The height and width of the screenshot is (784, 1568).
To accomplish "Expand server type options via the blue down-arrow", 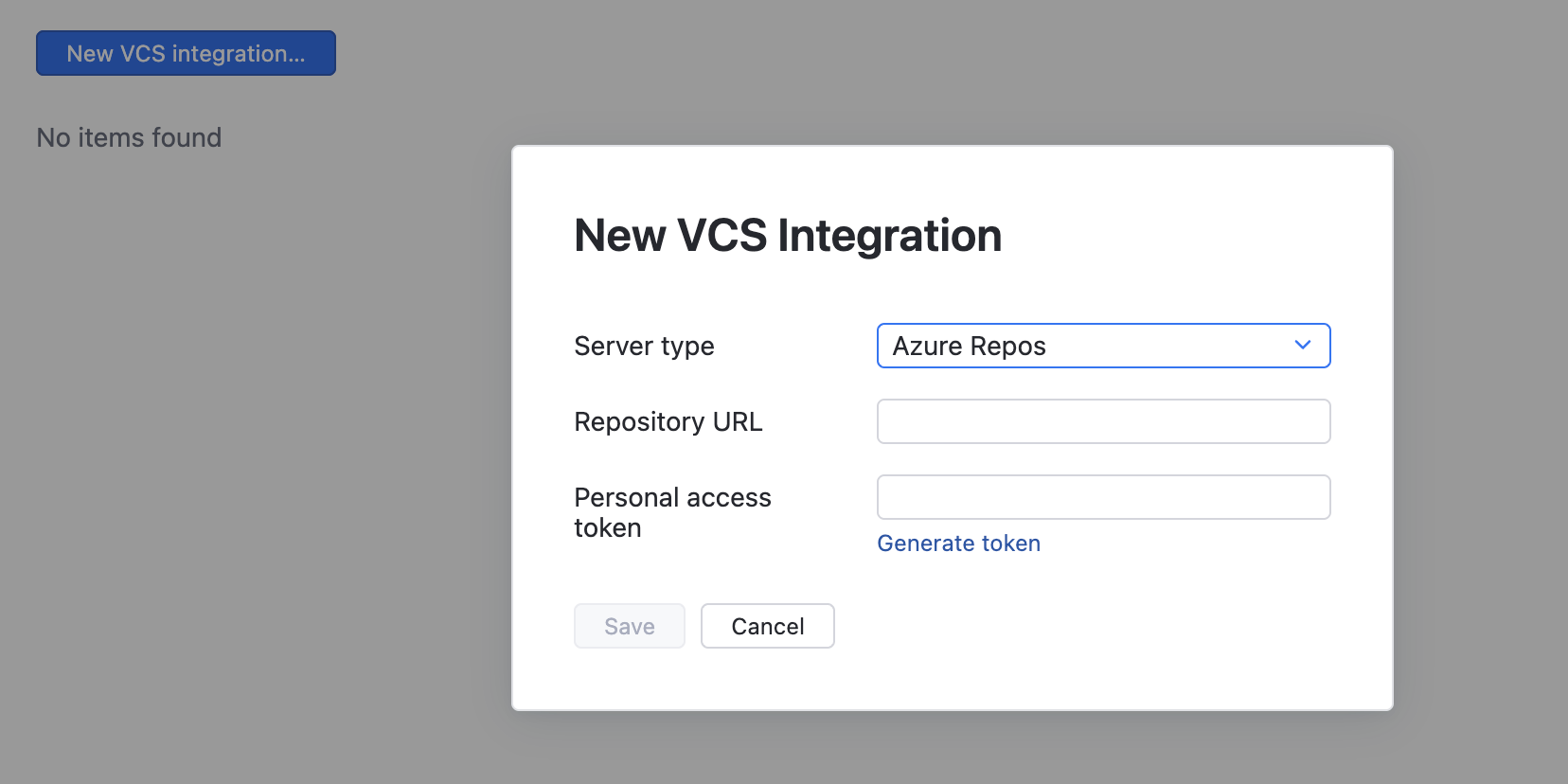I will point(1303,346).
